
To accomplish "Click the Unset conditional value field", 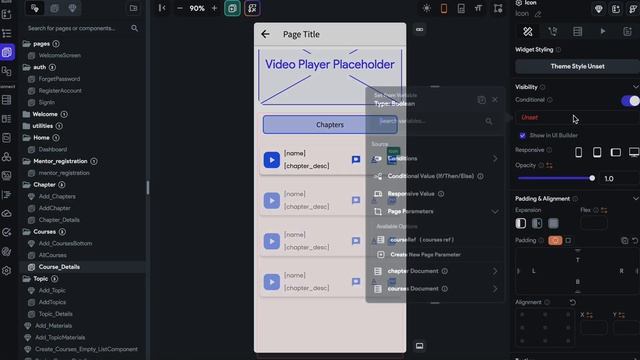I will [577, 118].
